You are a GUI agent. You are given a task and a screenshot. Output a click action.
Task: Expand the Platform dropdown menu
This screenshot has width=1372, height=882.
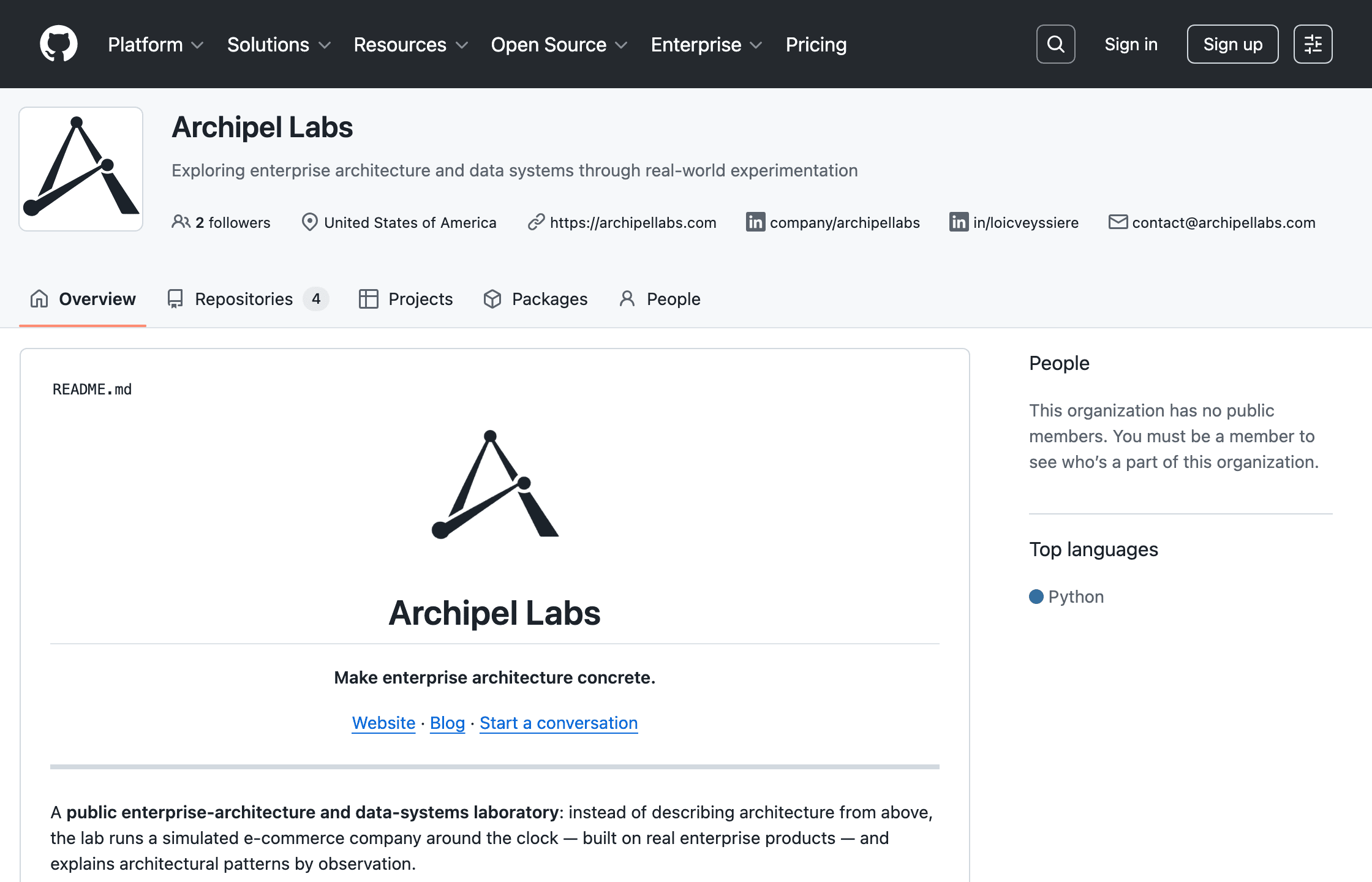point(156,44)
